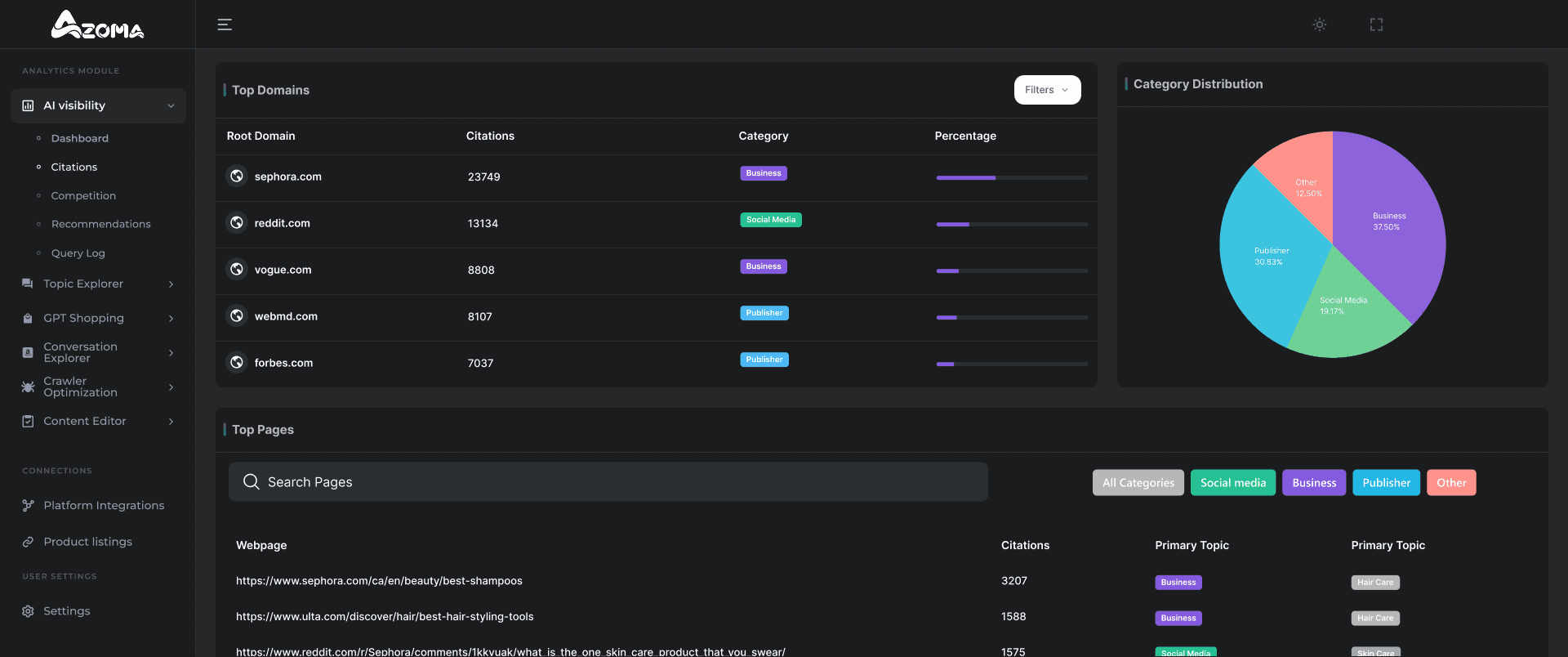This screenshot has height=657, width=1568.
Task: Click the globe icon beside reddit.com
Action: pyautogui.click(x=237, y=222)
